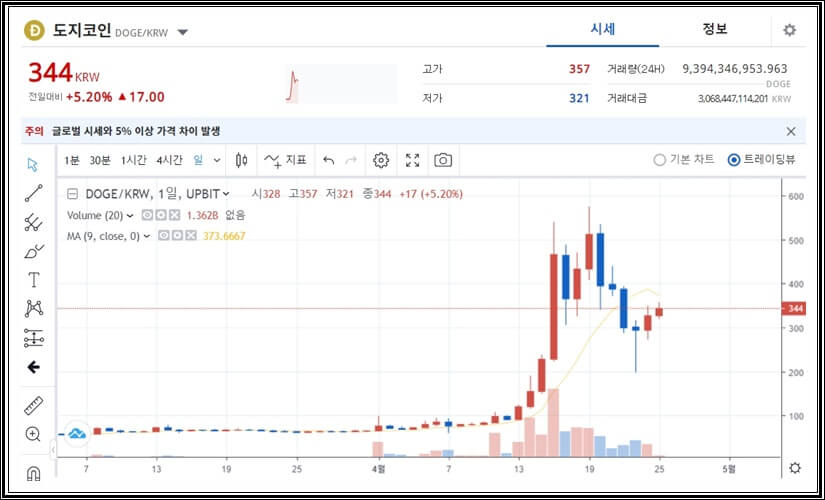Close the 주의 price difference notice
The width and height of the screenshot is (825, 500).
(791, 132)
